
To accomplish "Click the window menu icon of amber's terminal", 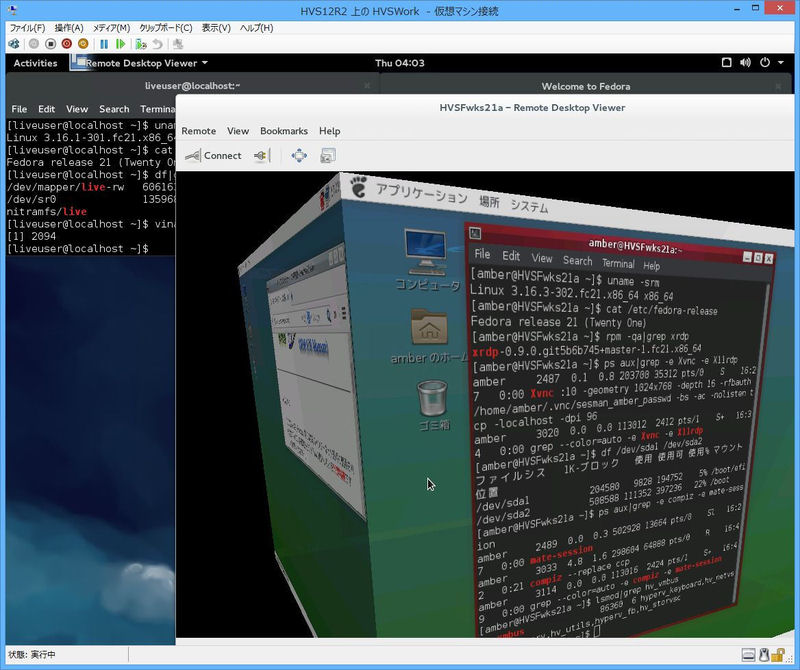I will click(x=475, y=233).
